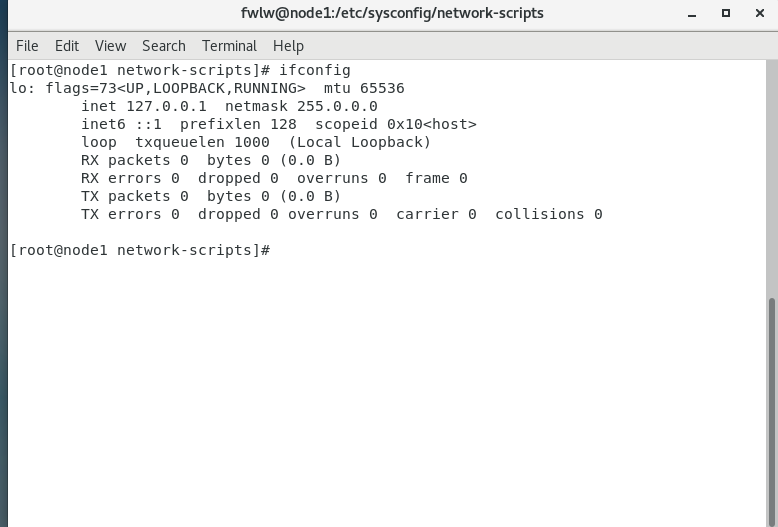This screenshot has height=527, width=778.
Task: Open the Terminal menu
Action: coord(229,46)
